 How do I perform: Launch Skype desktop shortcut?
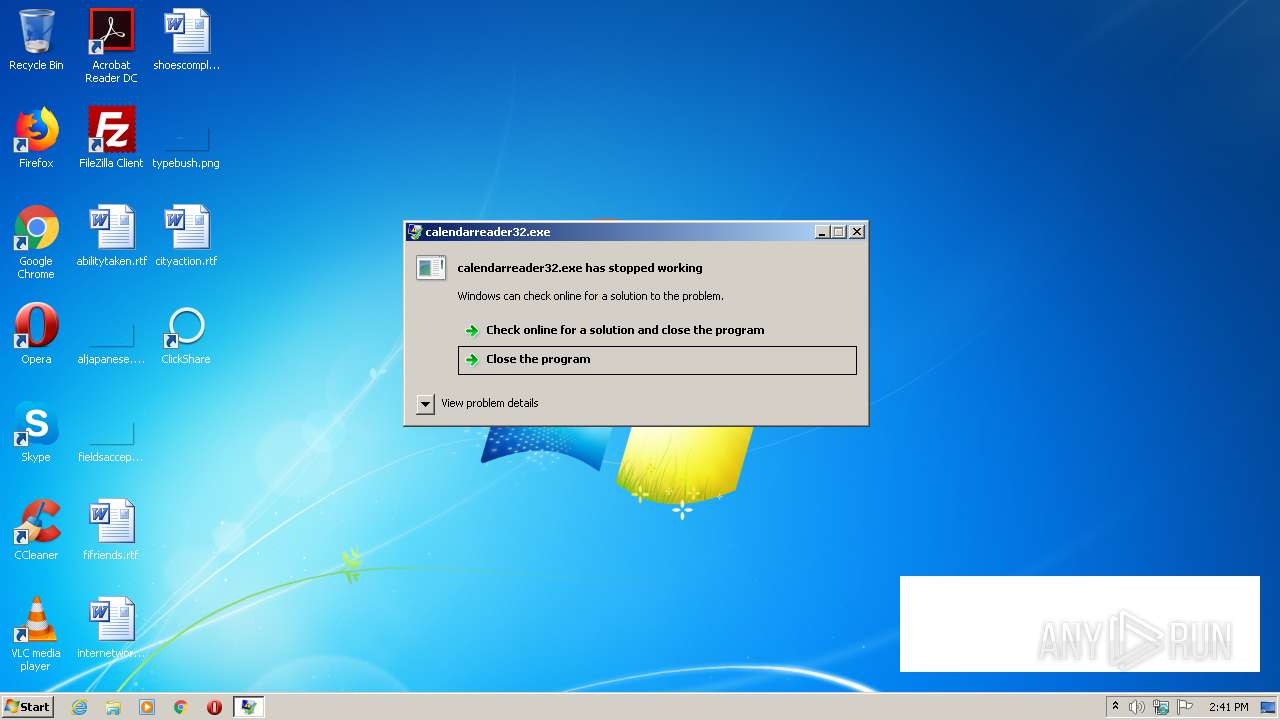(x=36, y=433)
